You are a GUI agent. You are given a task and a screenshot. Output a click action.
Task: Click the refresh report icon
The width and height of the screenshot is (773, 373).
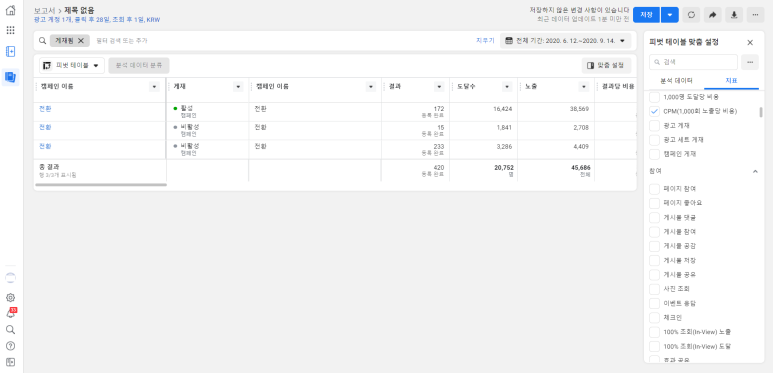[x=691, y=15]
